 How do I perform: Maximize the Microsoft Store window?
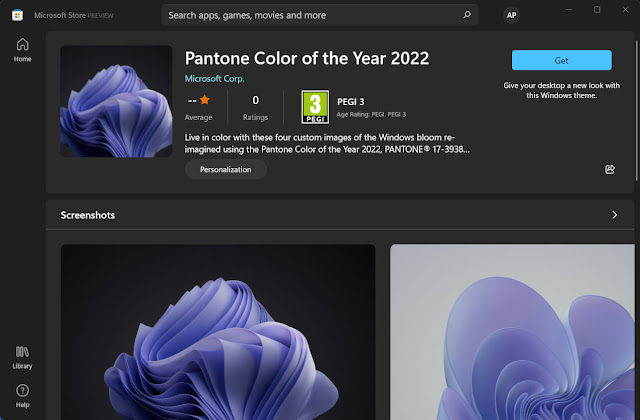coord(597,9)
